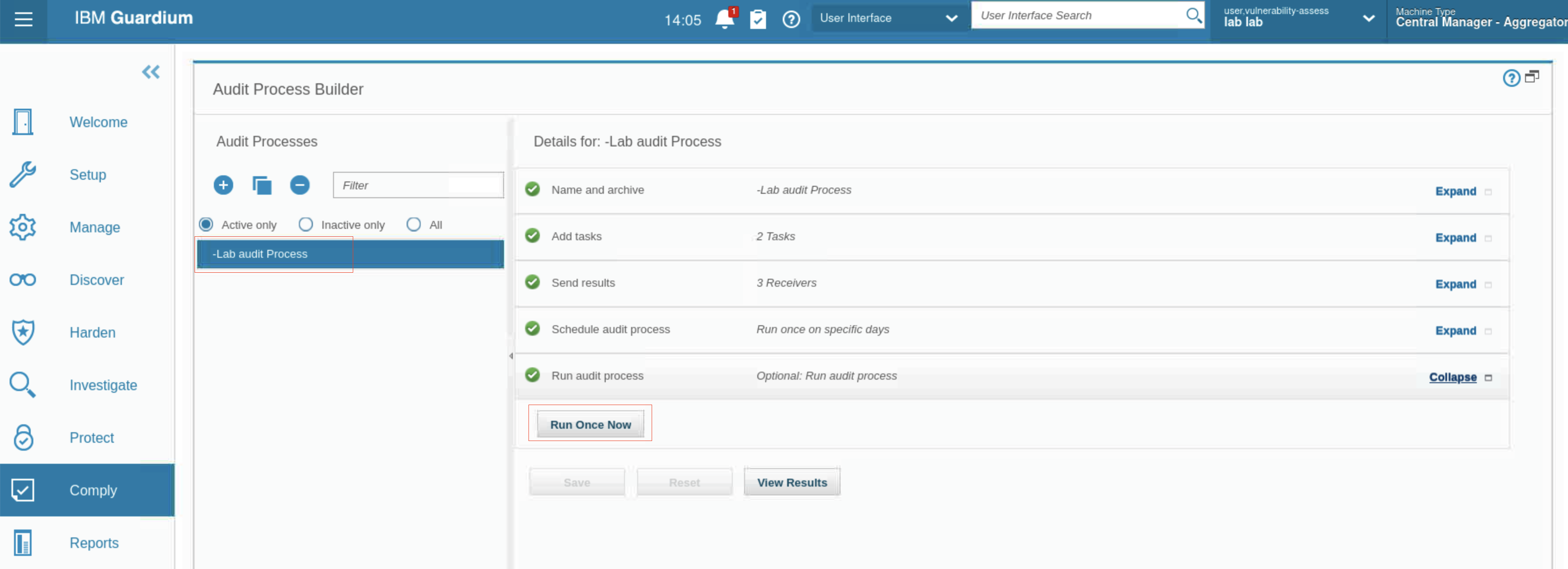Open the to-do clipboard icon
Image resolution: width=1568 pixels, height=569 pixels.
(757, 19)
